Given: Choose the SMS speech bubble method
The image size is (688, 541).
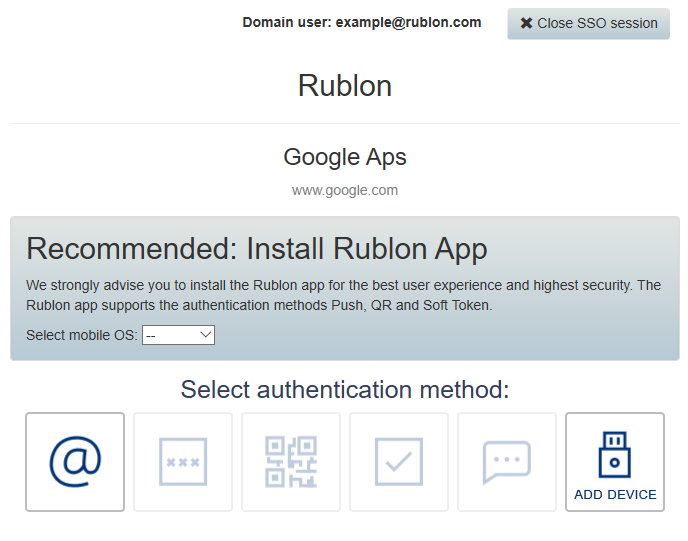Looking at the screenshot, I should [507, 461].
